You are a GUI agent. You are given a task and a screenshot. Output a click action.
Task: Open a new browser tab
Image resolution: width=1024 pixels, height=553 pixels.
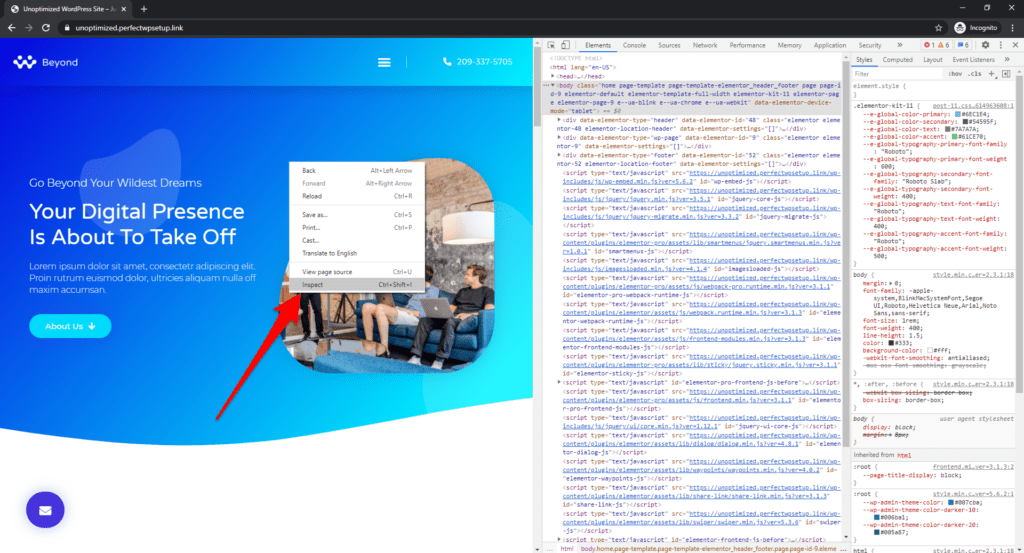pos(144,9)
